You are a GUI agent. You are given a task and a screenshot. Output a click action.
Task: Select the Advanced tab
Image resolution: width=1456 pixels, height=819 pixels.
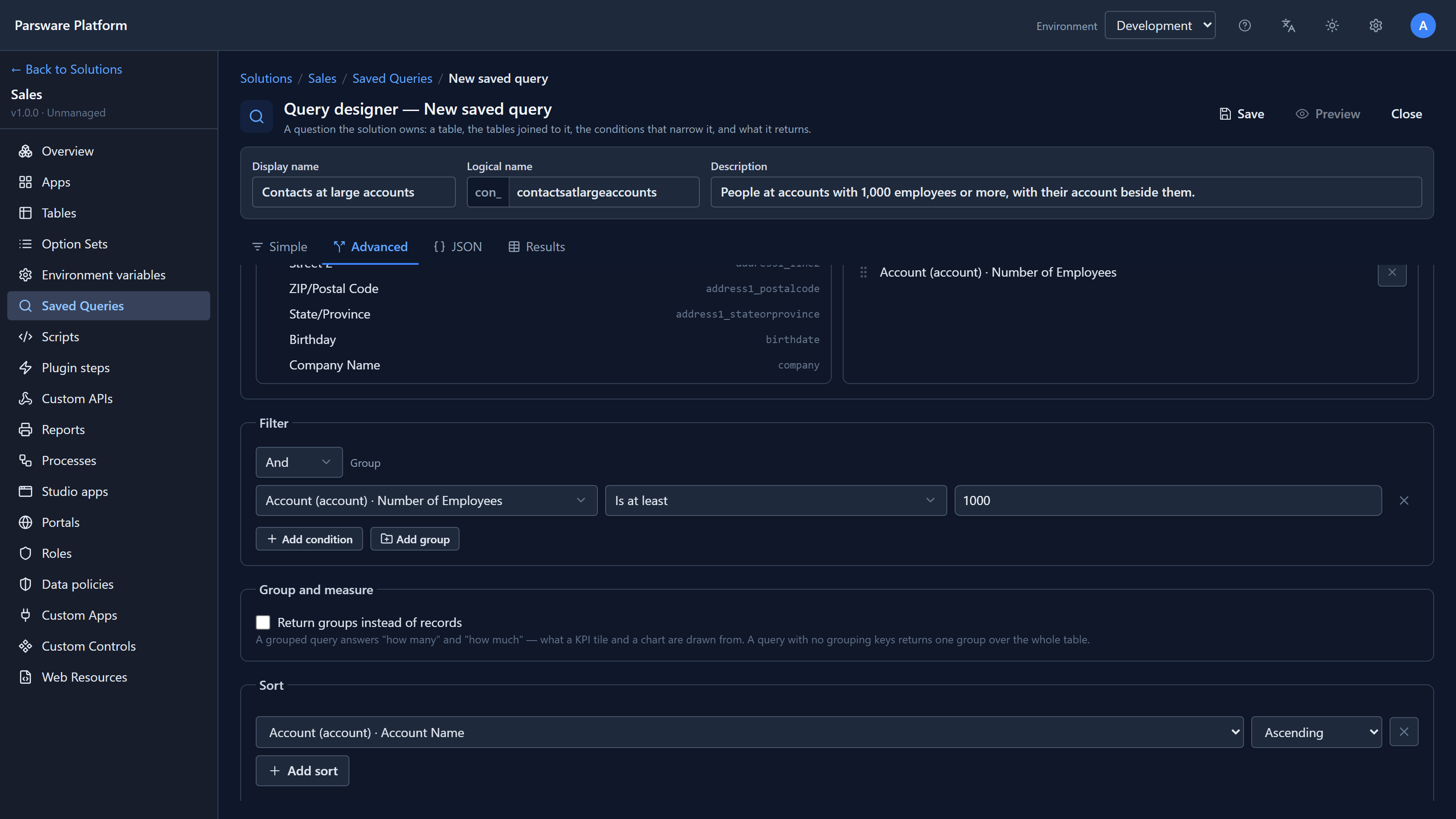pyautogui.click(x=371, y=247)
